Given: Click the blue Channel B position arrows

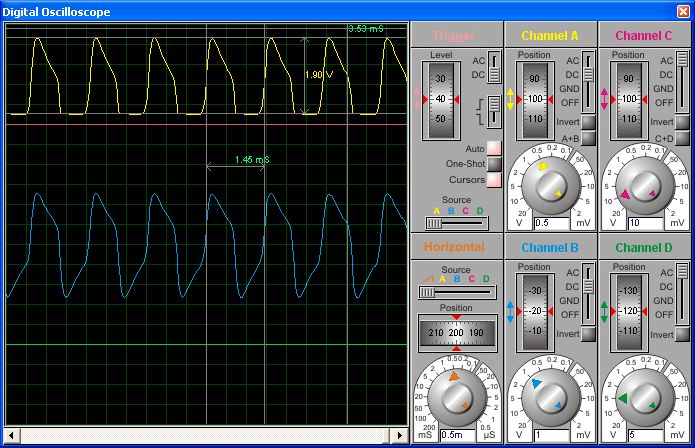Looking at the screenshot, I should click(x=510, y=312).
